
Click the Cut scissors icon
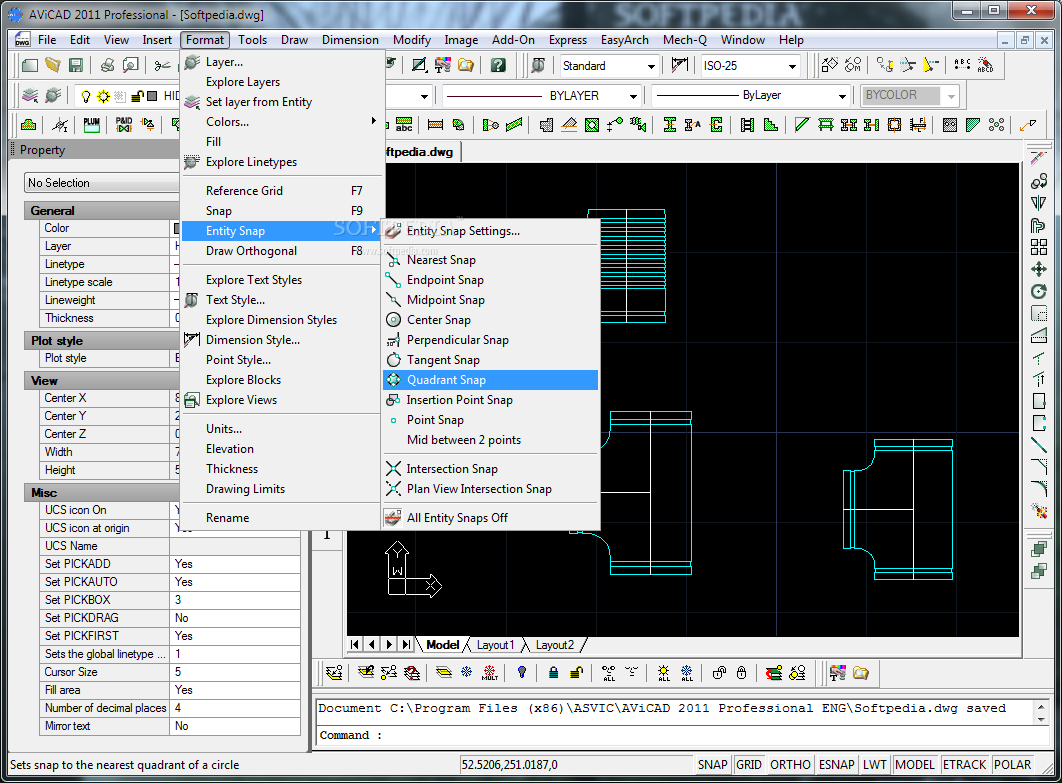click(x=162, y=65)
